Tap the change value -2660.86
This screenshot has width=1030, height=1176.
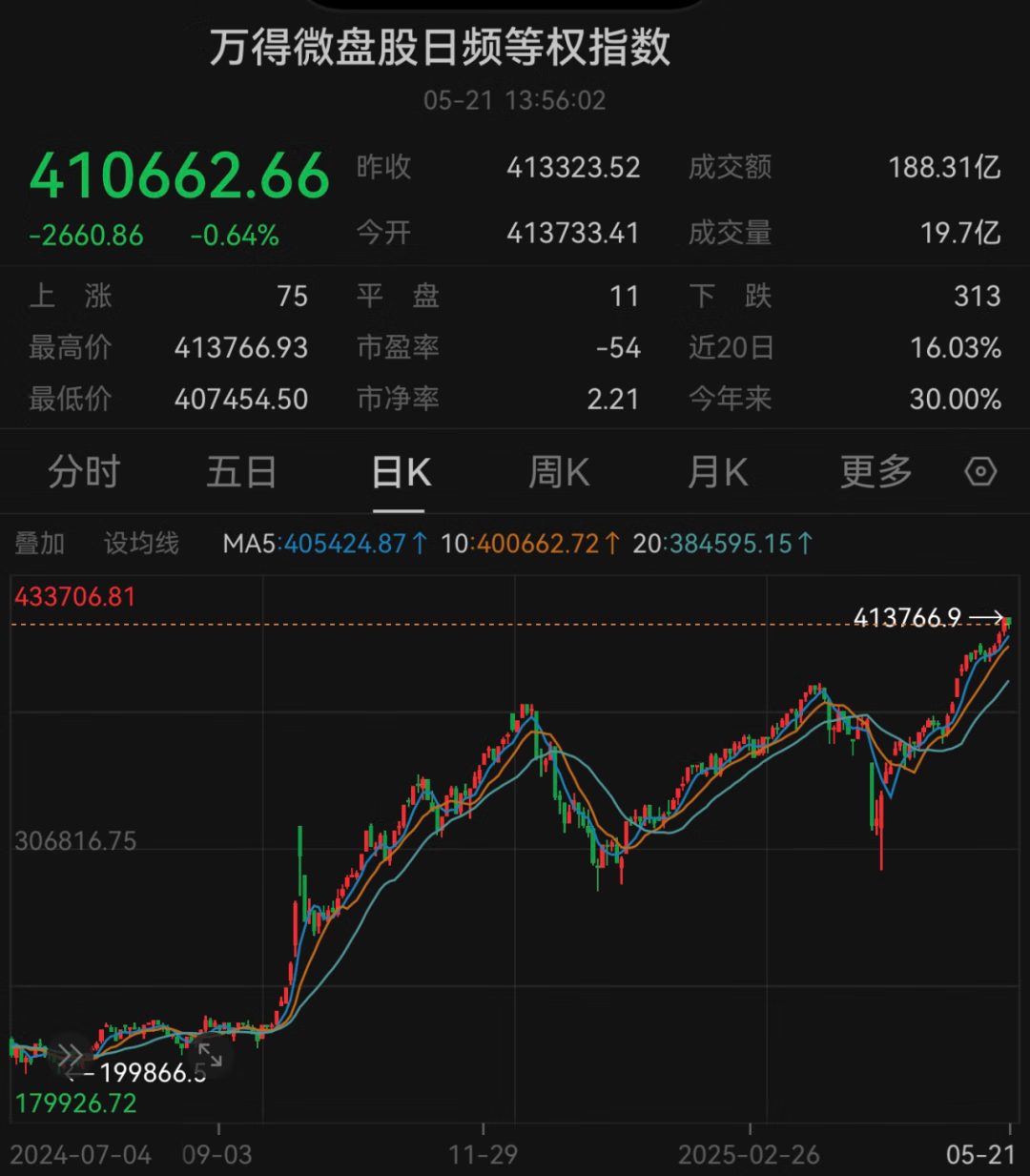[x=86, y=236]
